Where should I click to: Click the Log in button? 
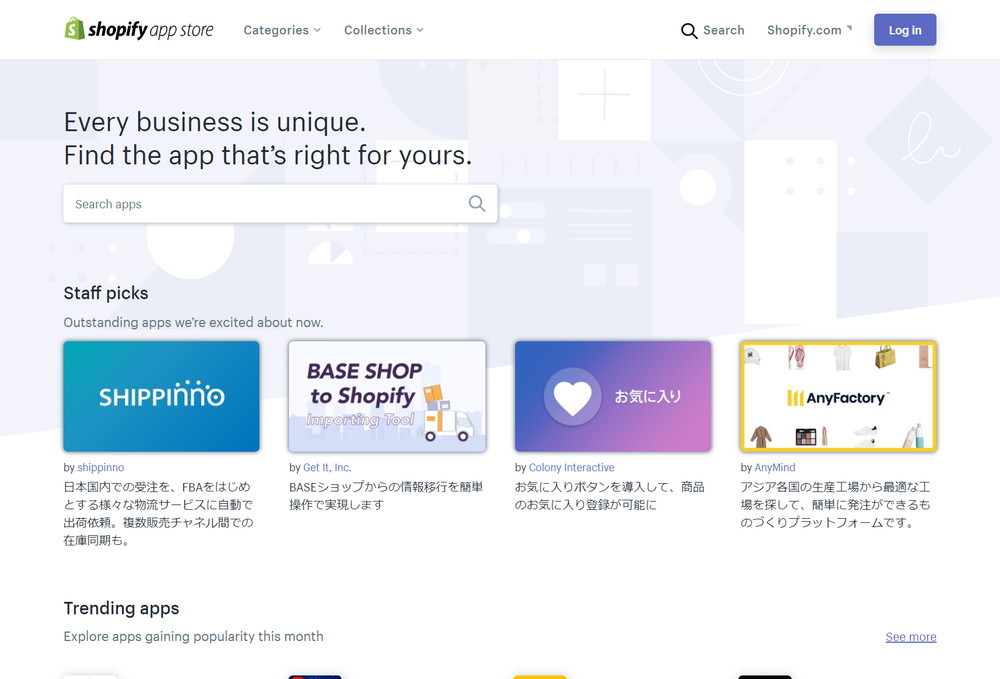coord(905,30)
